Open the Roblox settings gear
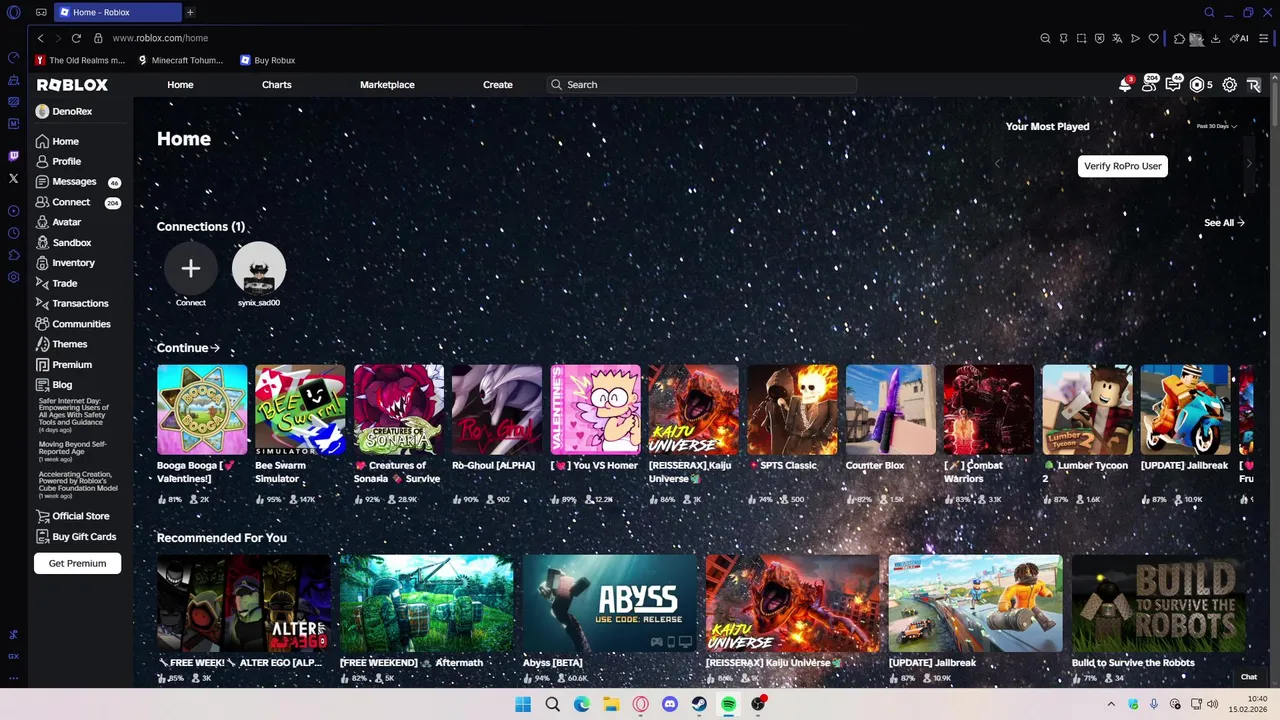 [x=1230, y=85]
